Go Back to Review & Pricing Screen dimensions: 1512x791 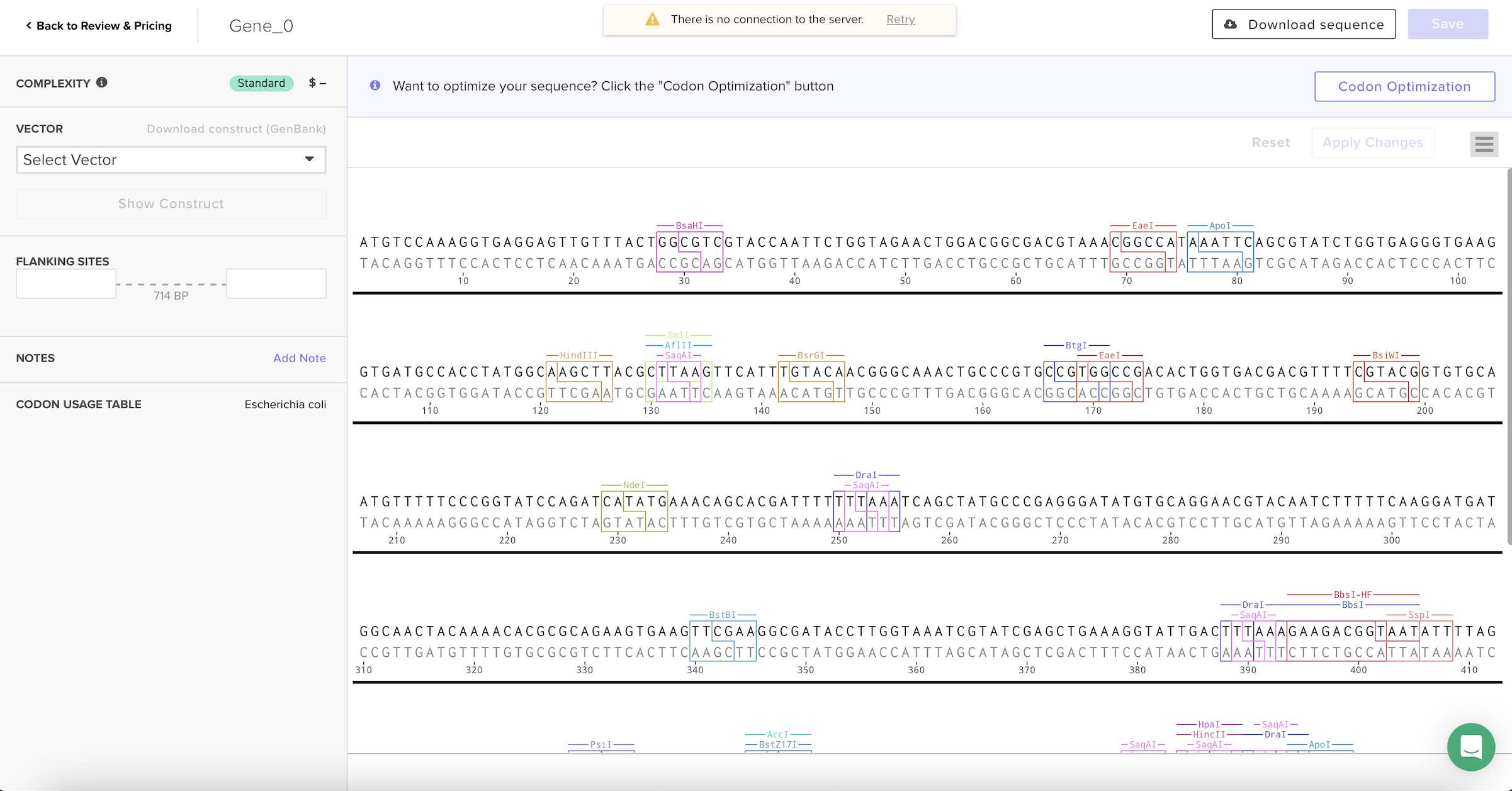pyautogui.click(x=104, y=25)
